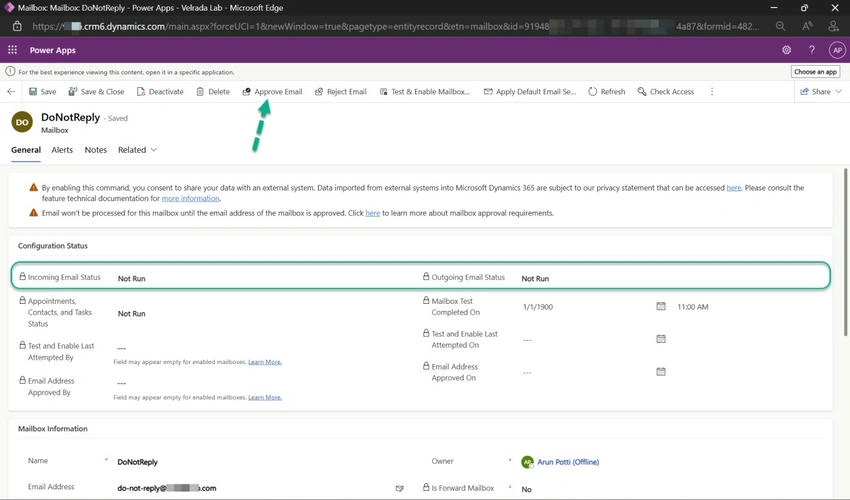850x500 pixels.
Task: Open owner Arun Potti (Offline) link
Action: click(568, 462)
